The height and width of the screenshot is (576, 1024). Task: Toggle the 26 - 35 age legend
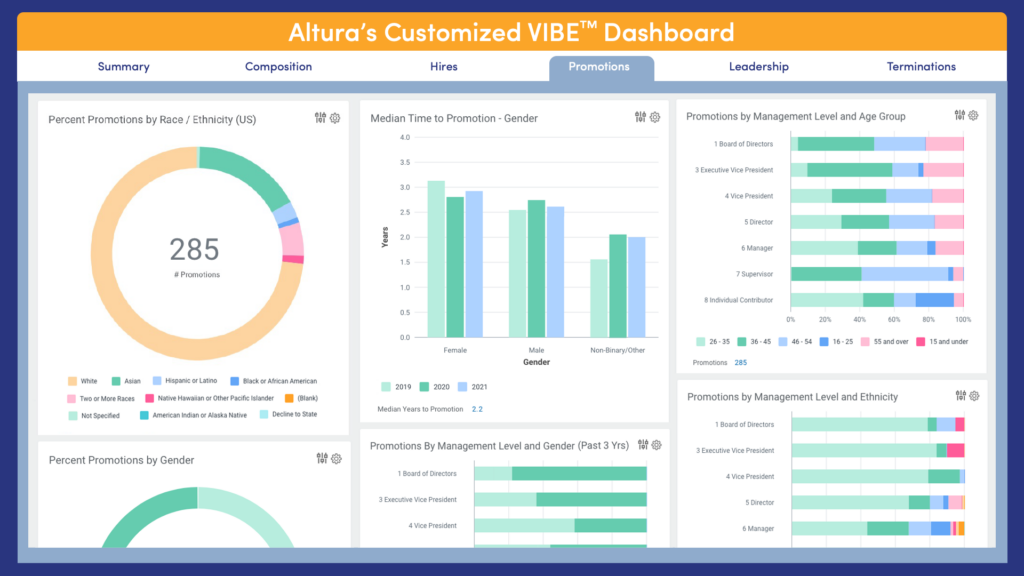pos(712,342)
